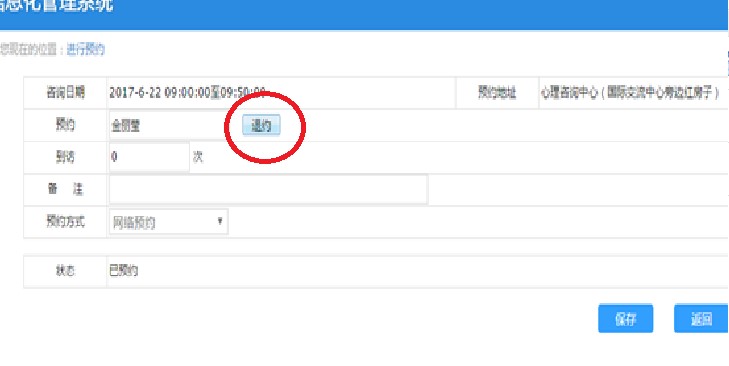Focus the 备注 remarks input field
The height and width of the screenshot is (366, 729).
(268, 189)
